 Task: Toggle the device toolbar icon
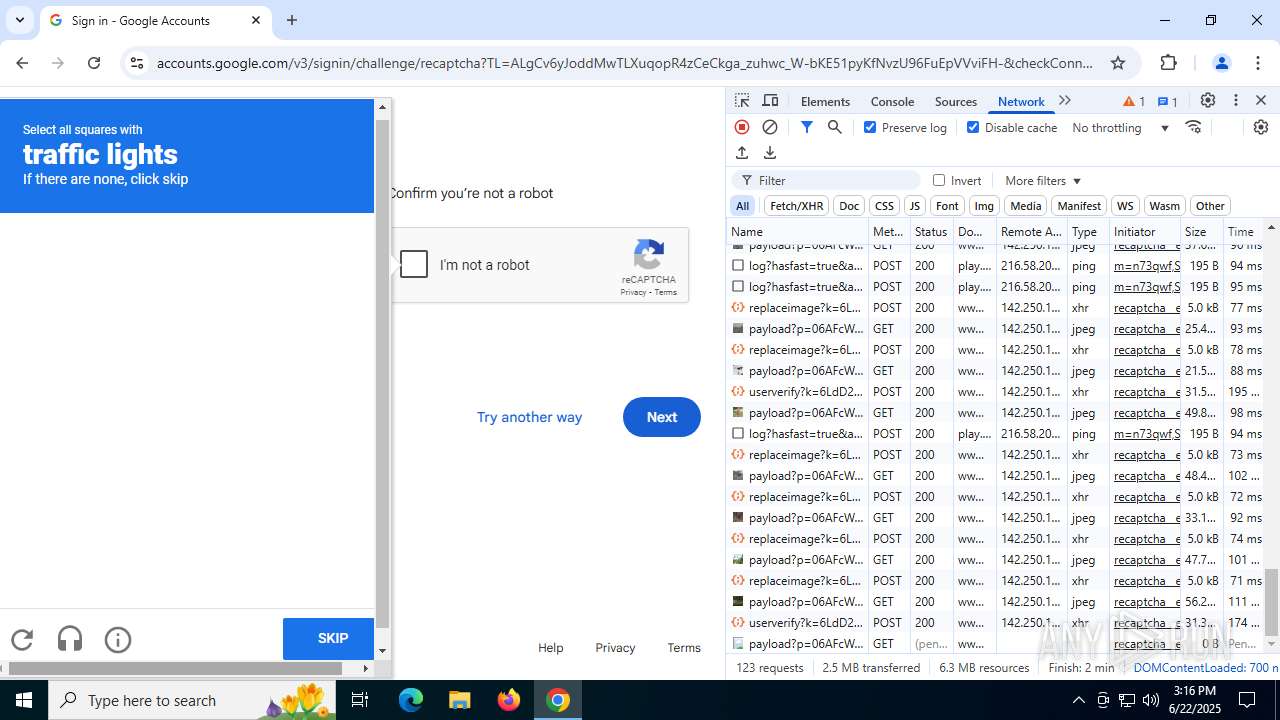770,101
